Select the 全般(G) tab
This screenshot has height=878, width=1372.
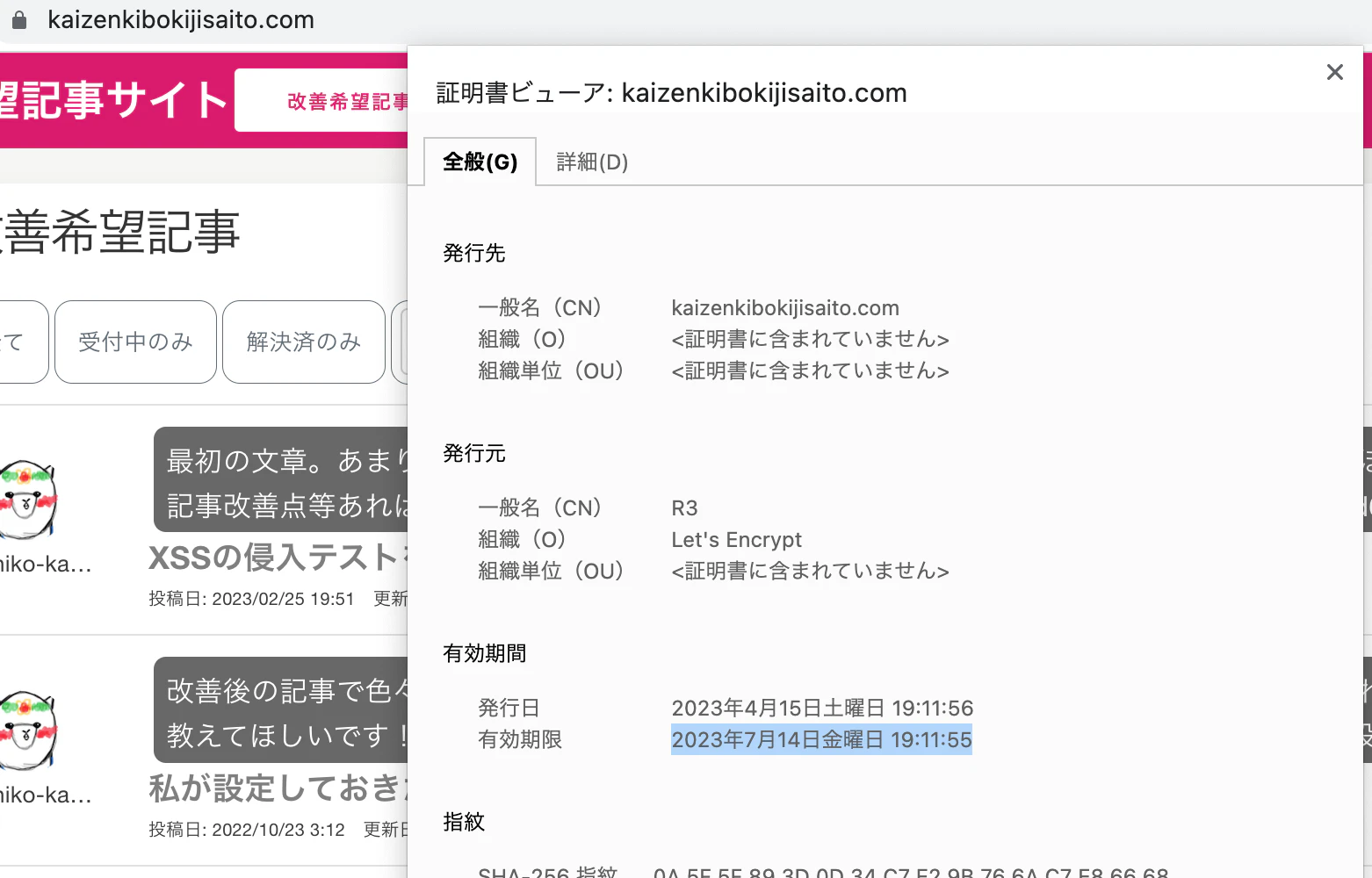coord(480,161)
